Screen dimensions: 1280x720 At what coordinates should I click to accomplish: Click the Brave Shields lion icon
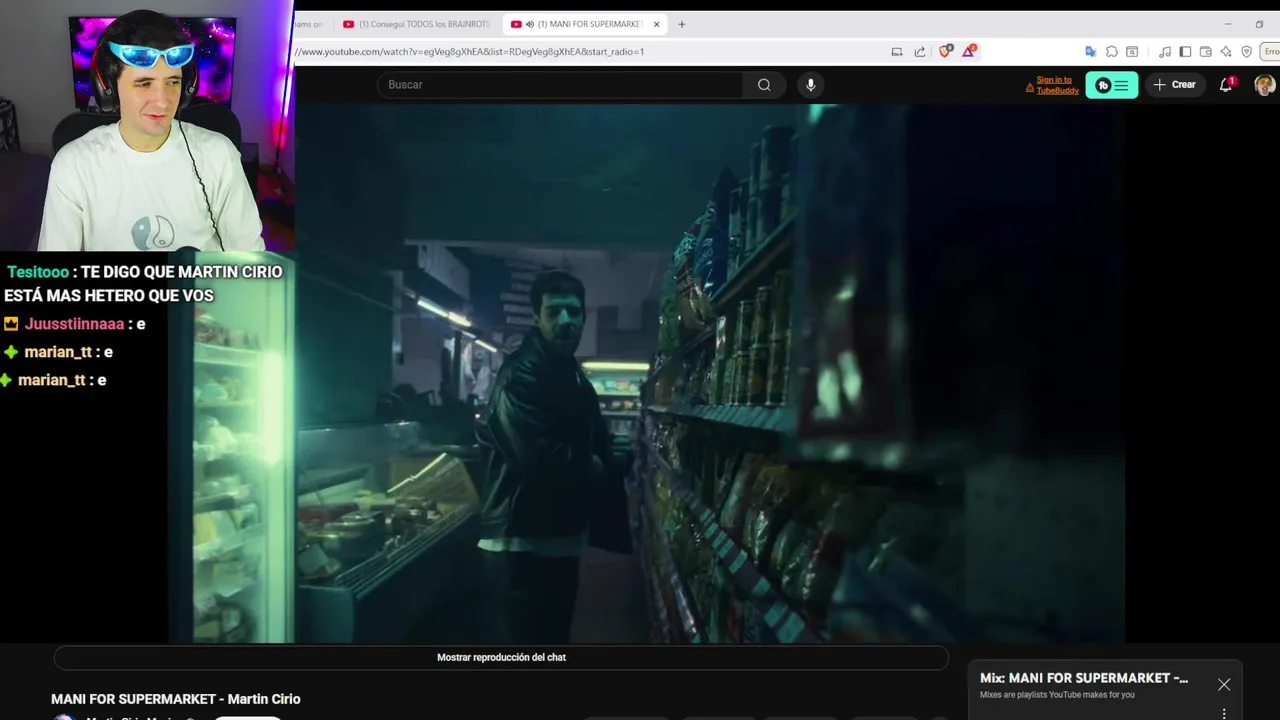tap(945, 52)
